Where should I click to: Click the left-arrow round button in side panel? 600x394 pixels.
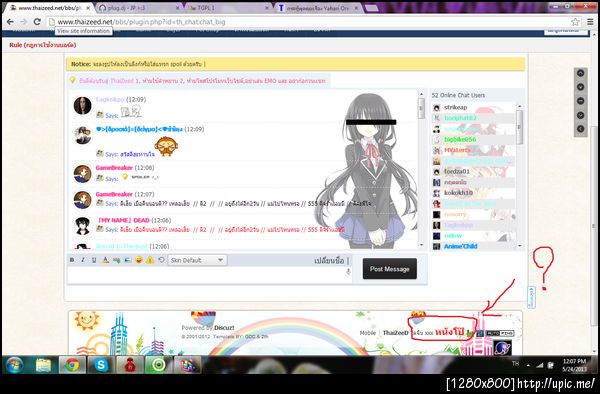click(580, 129)
